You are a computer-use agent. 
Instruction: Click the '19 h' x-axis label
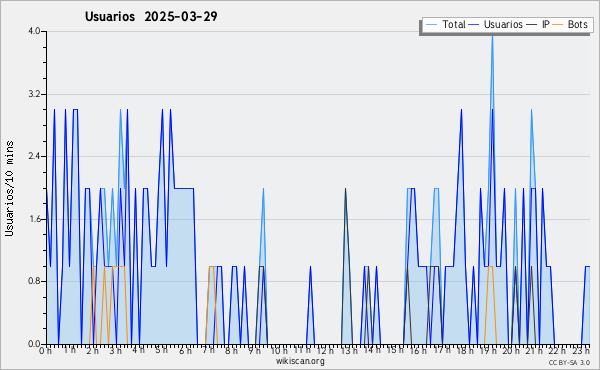pos(487,351)
